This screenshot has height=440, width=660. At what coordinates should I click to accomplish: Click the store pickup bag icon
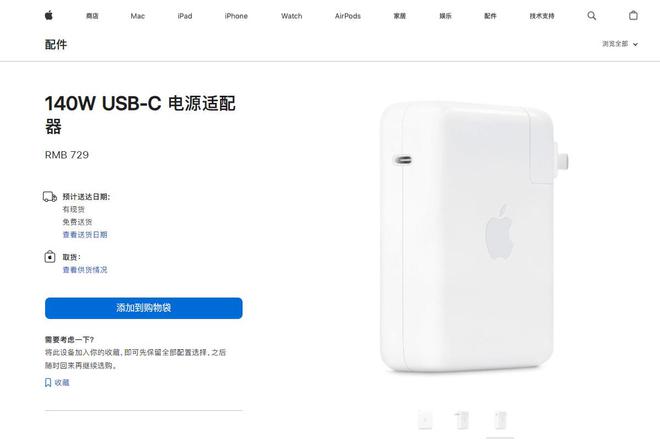click(x=50, y=257)
